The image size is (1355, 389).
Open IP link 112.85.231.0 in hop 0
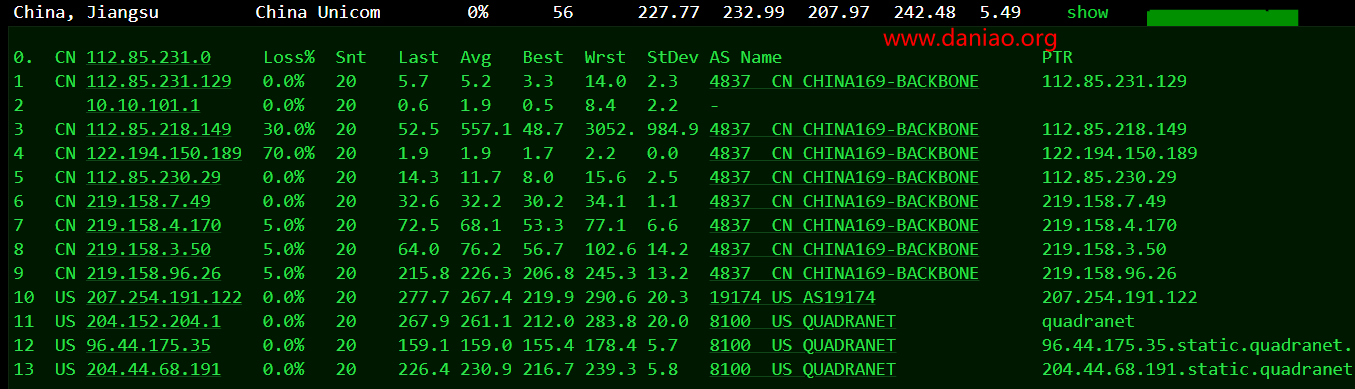click(x=149, y=58)
